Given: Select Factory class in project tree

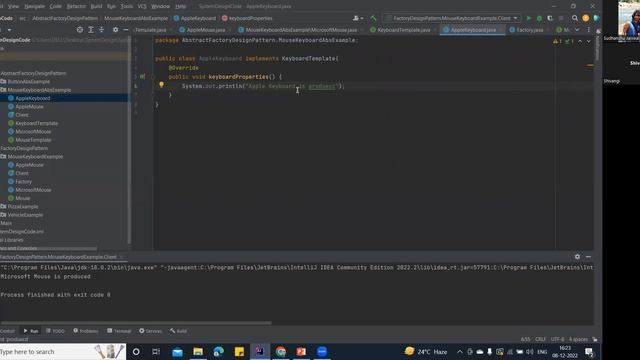Looking at the screenshot, I should [x=23, y=182].
